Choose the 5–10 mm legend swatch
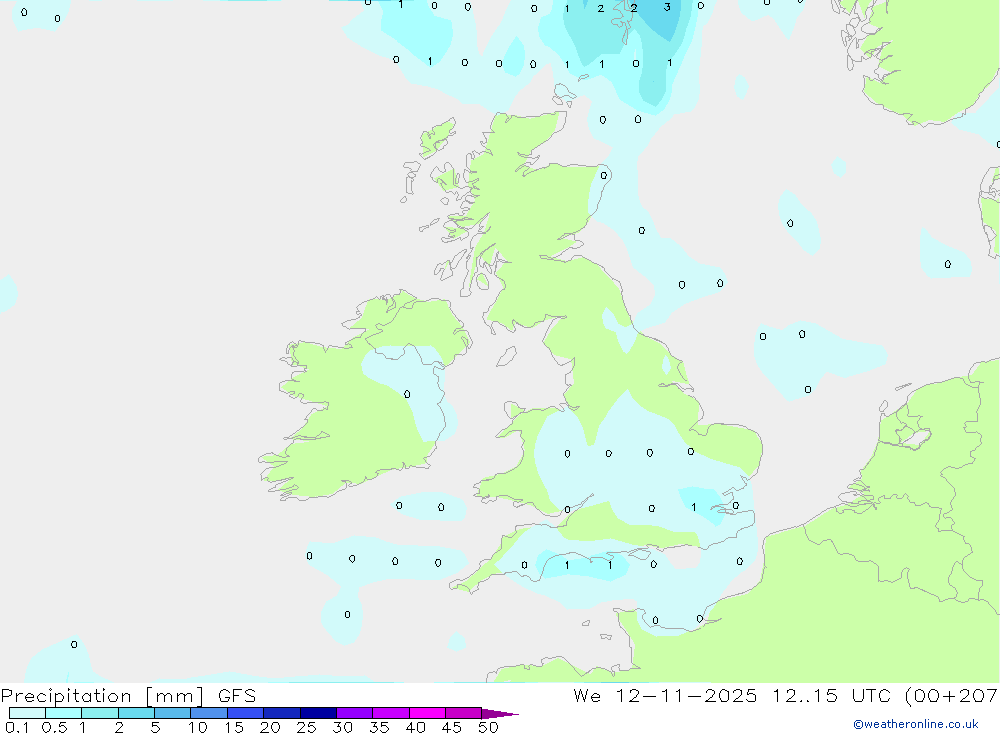 point(173,713)
